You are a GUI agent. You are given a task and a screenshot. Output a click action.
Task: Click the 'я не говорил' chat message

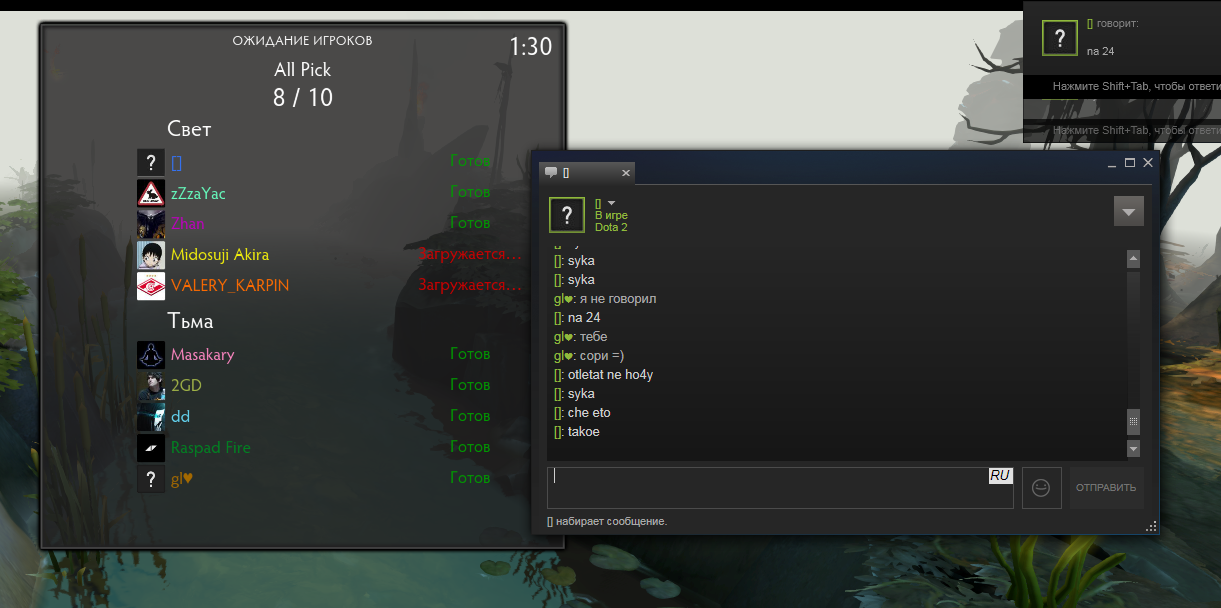[x=618, y=299]
